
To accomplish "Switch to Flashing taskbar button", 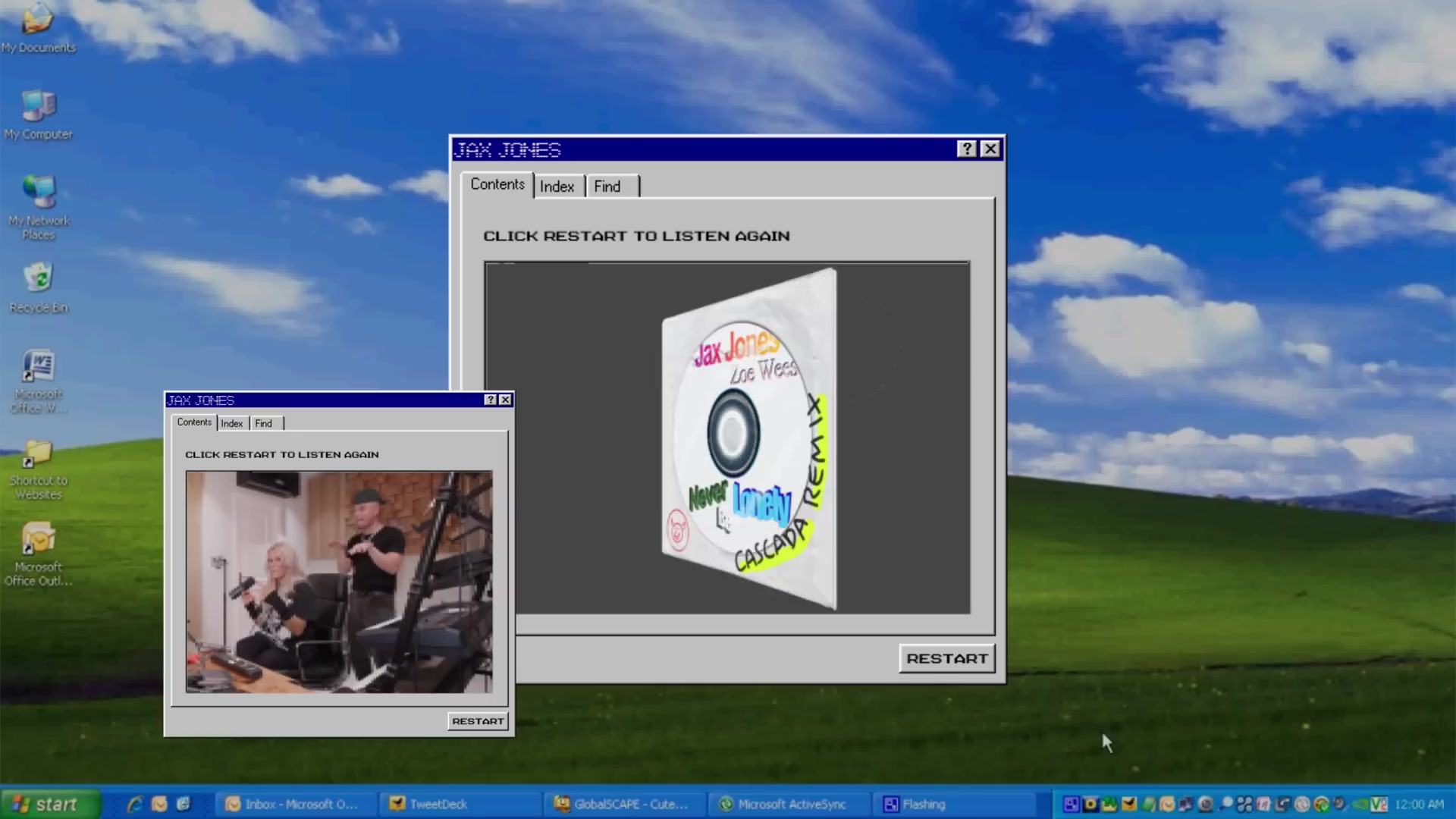I will pos(952,804).
